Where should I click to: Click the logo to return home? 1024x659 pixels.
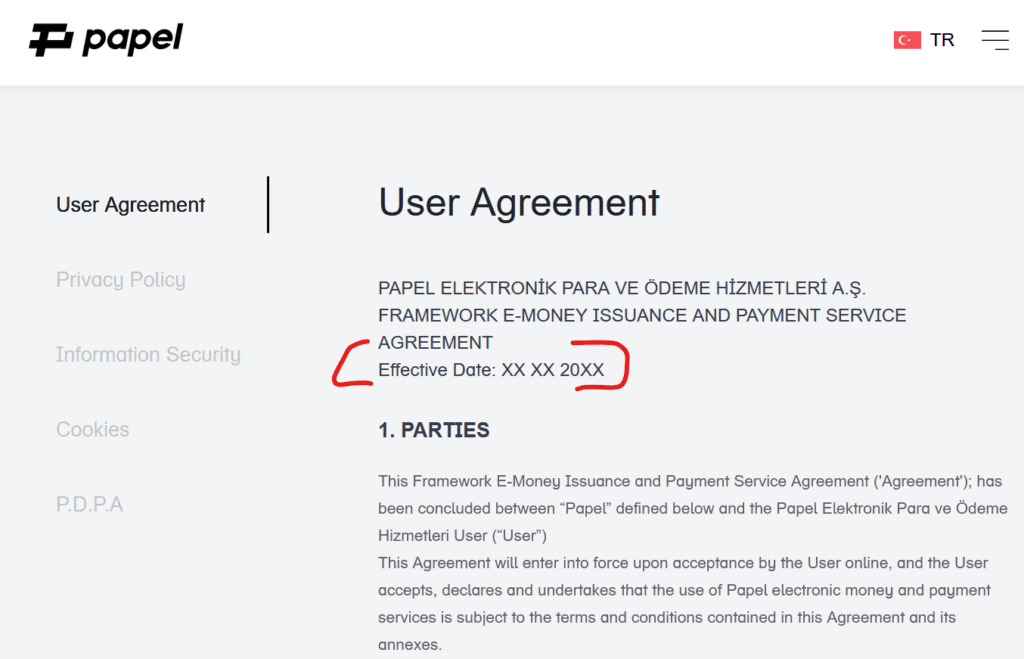coord(105,38)
